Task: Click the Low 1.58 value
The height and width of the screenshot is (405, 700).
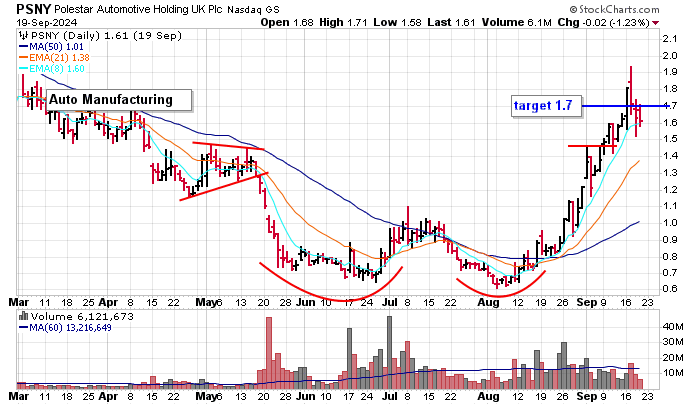Action: 398,22
